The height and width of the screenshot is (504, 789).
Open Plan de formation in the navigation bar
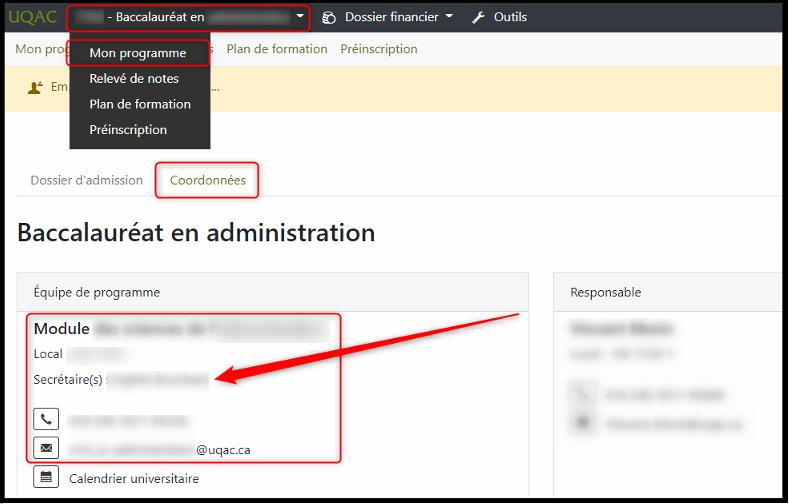coord(277,49)
